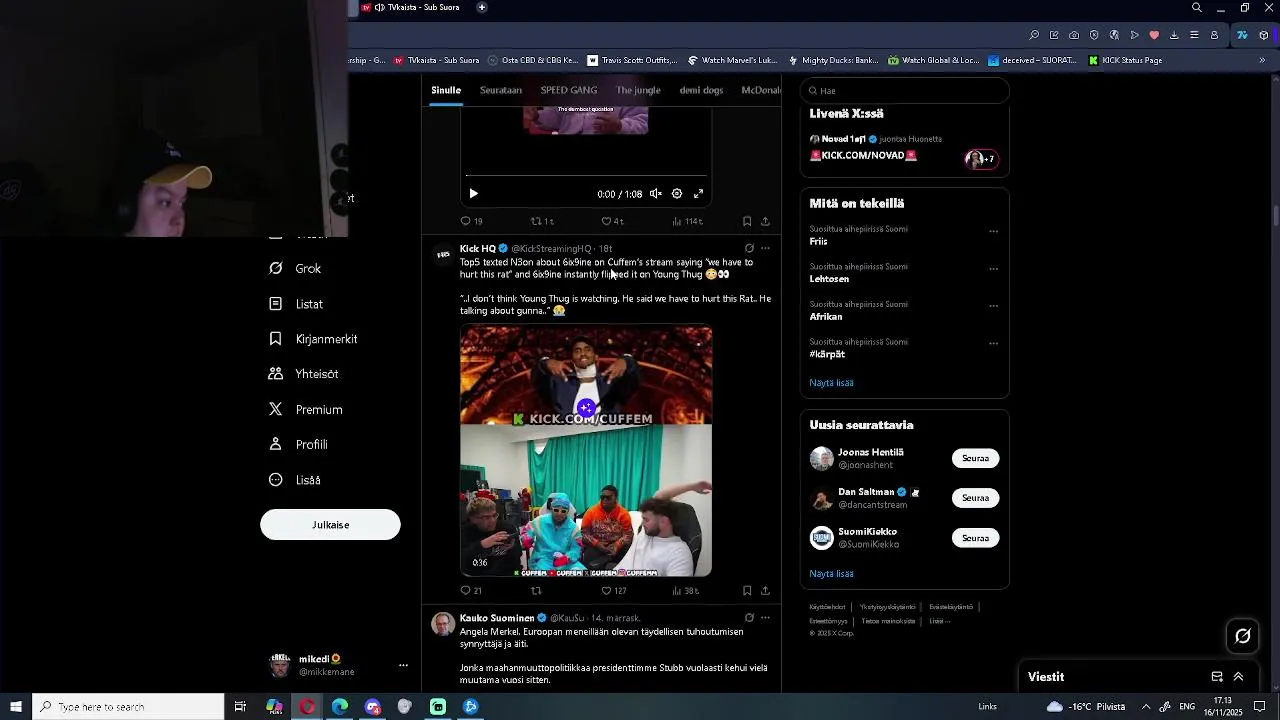Open the Kick HQ profile name
Viewport: 1280px width, 720px height.
click(x=478, y=248)
